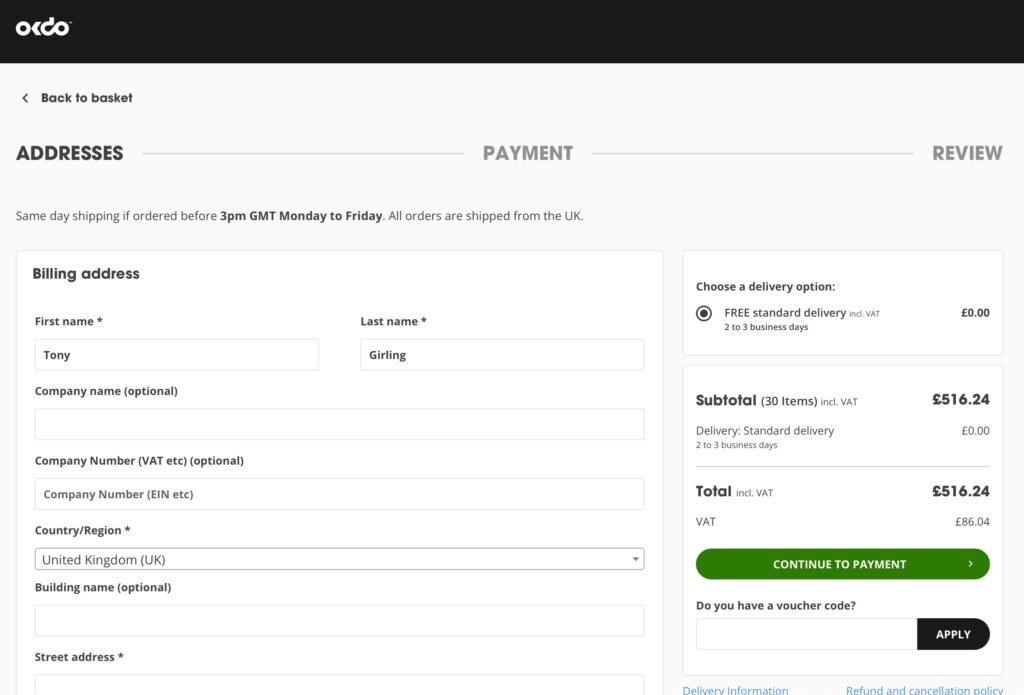This screenshot has width=1024, height=695.
Task: Click the Building name input field
Action: tap(339, 620)
